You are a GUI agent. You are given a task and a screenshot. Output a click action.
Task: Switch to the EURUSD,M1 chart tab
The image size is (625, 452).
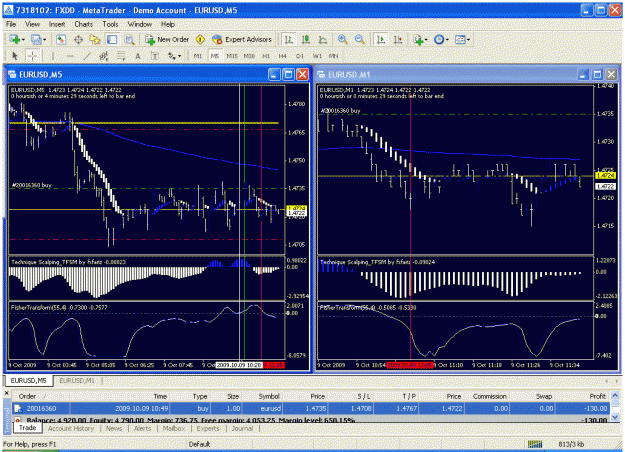(77, 381)
